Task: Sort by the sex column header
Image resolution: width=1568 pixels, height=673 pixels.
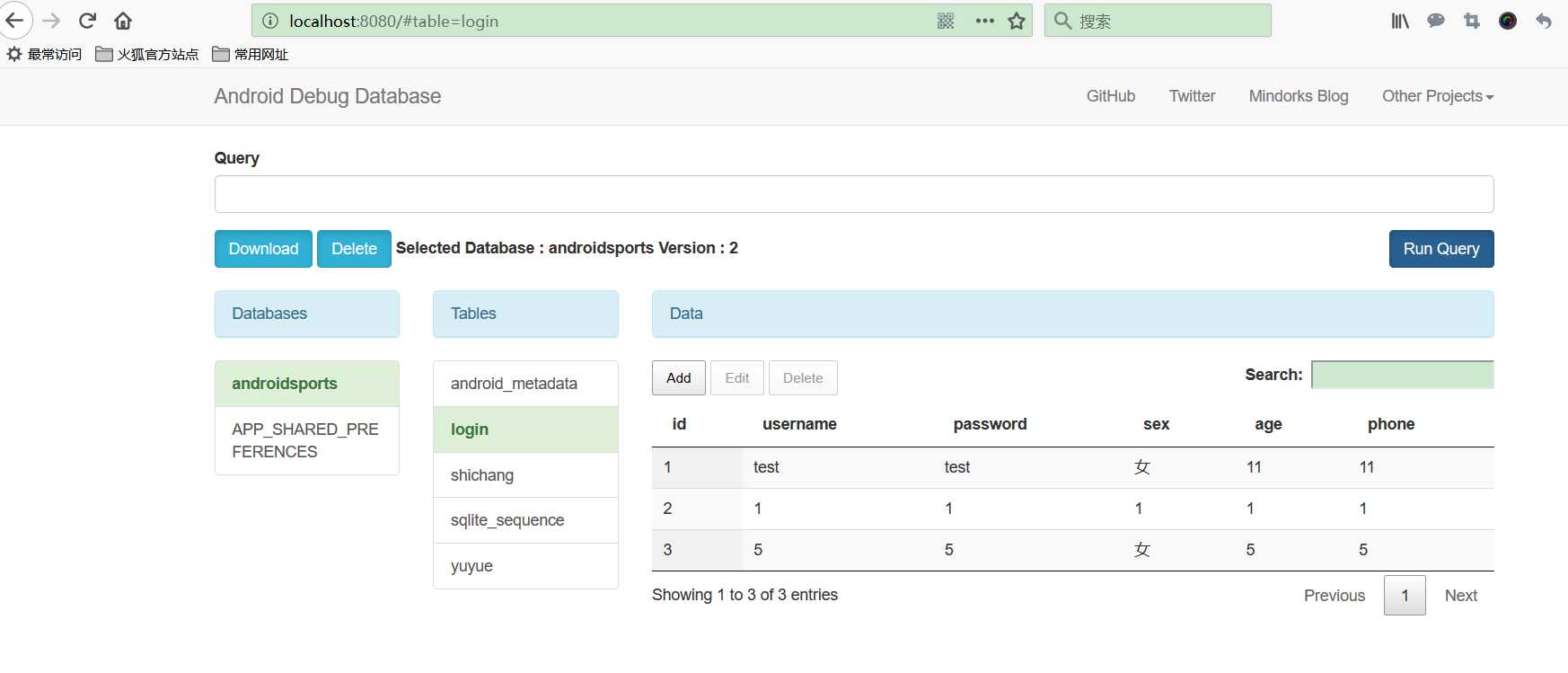Action: 1156,424
